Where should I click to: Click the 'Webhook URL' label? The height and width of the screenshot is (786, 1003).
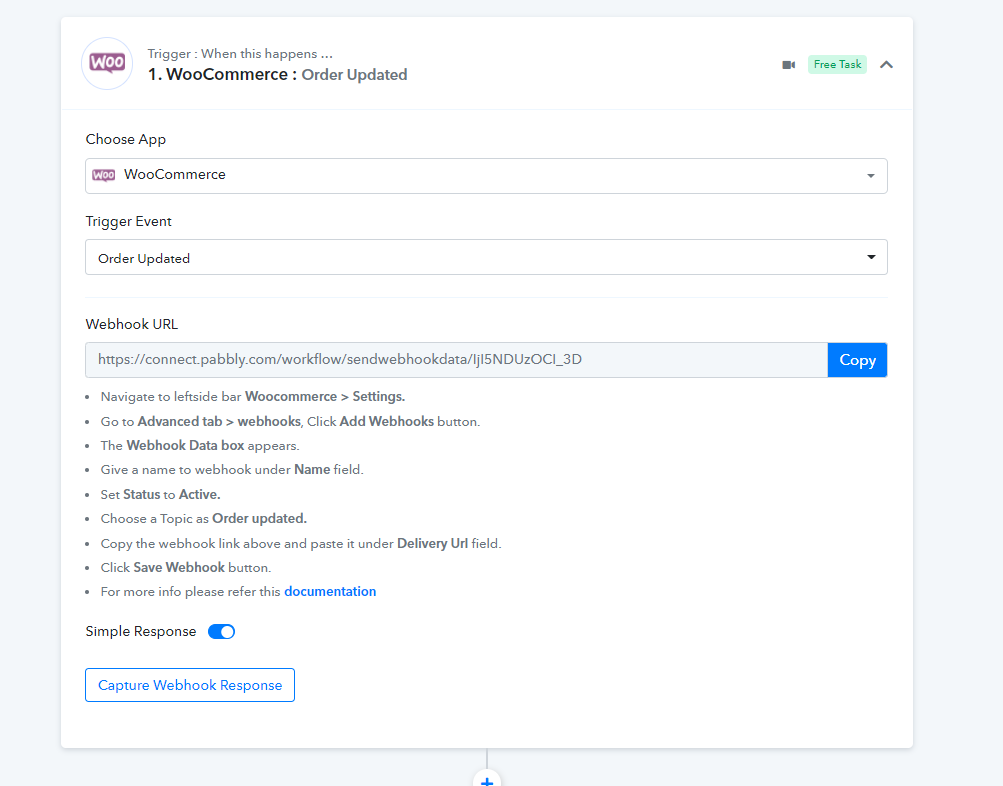[132, 324]
